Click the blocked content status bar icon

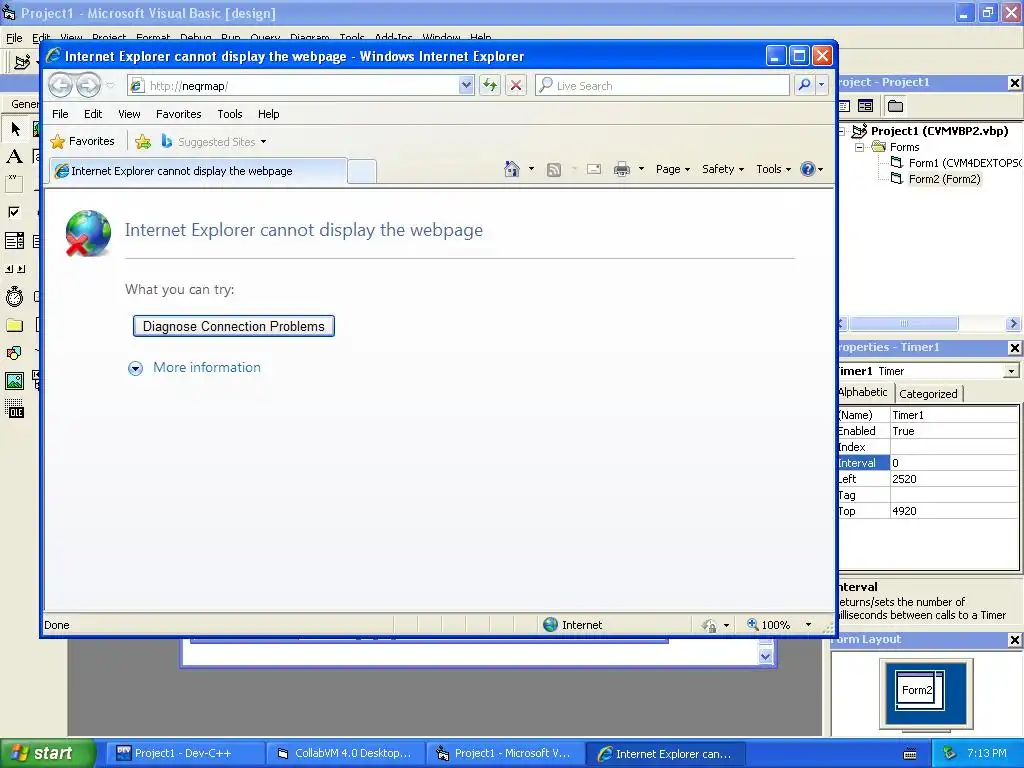click(x=709, y=626)
